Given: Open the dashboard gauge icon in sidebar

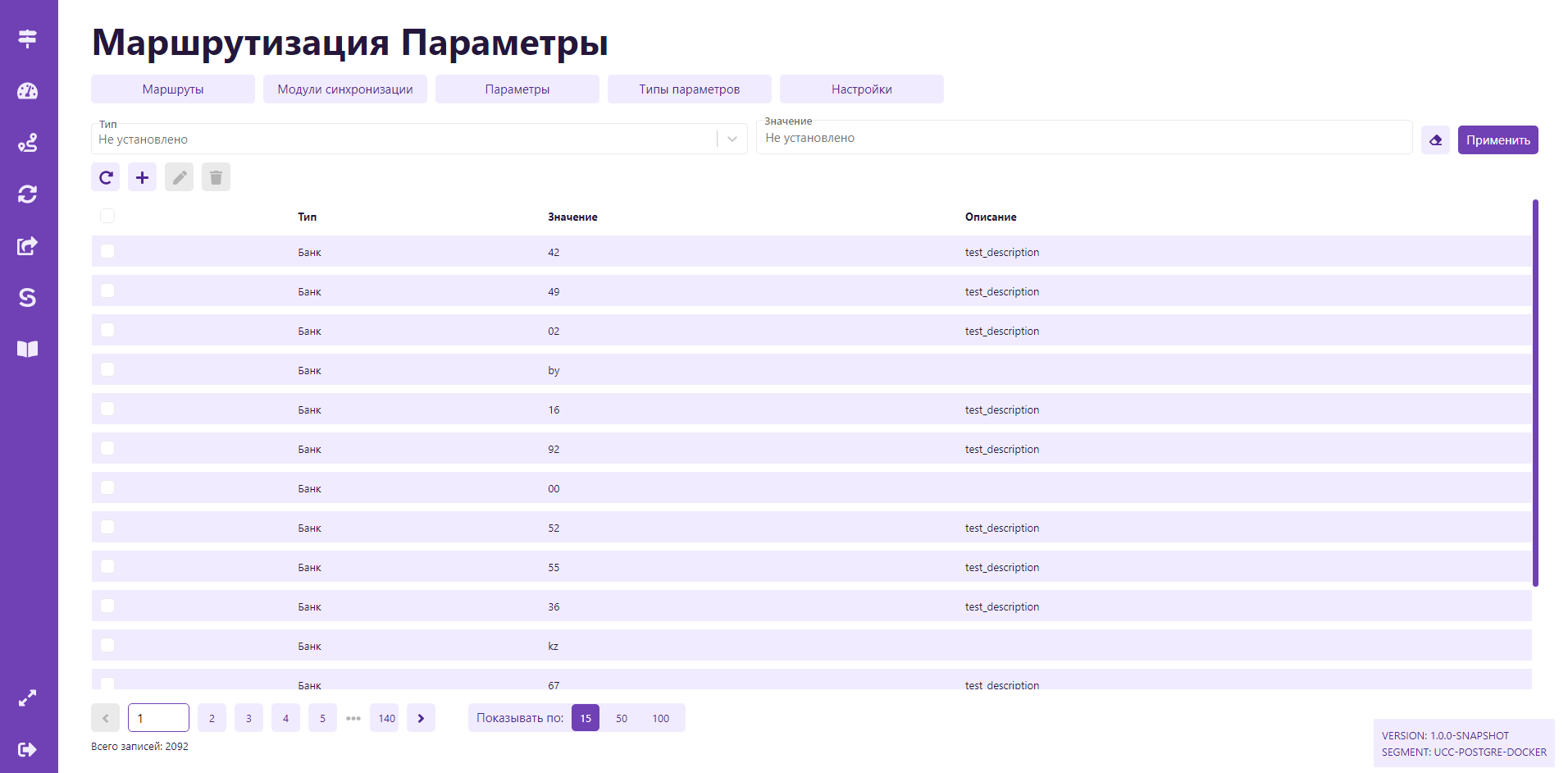Looking at the screenshot, I should 28,91.
